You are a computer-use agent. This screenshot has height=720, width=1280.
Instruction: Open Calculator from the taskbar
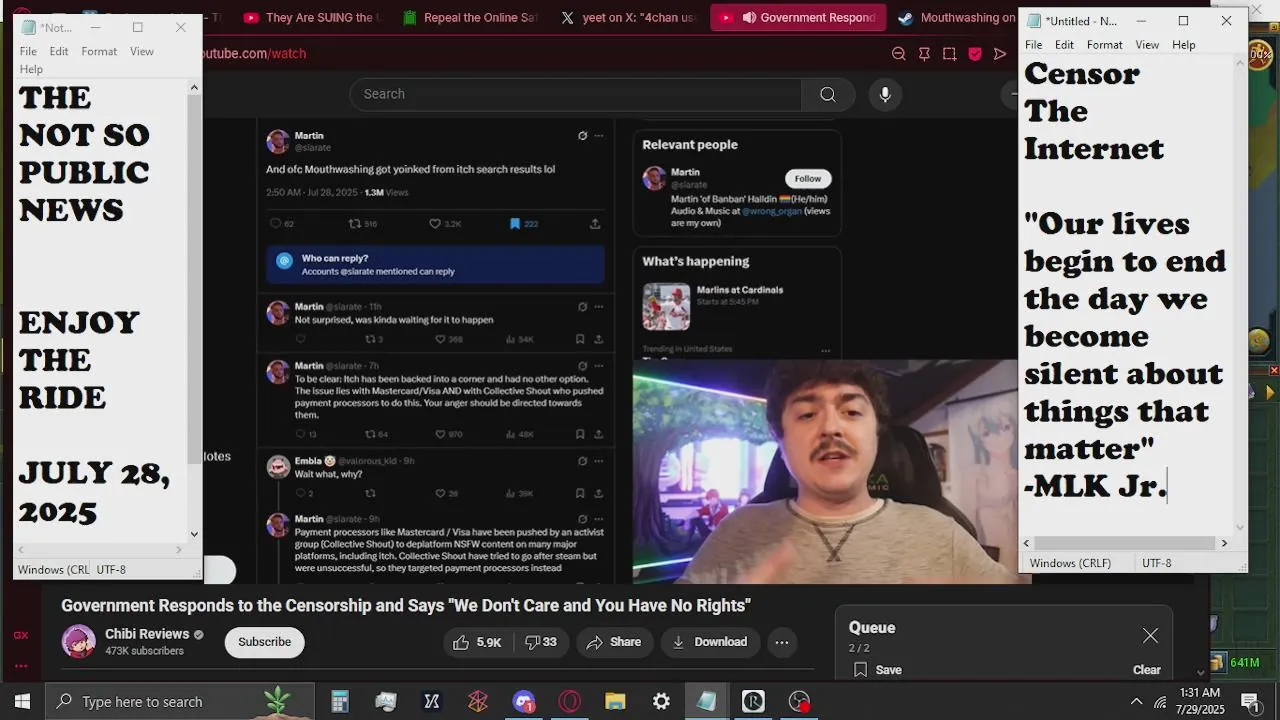tap(339, 701)
